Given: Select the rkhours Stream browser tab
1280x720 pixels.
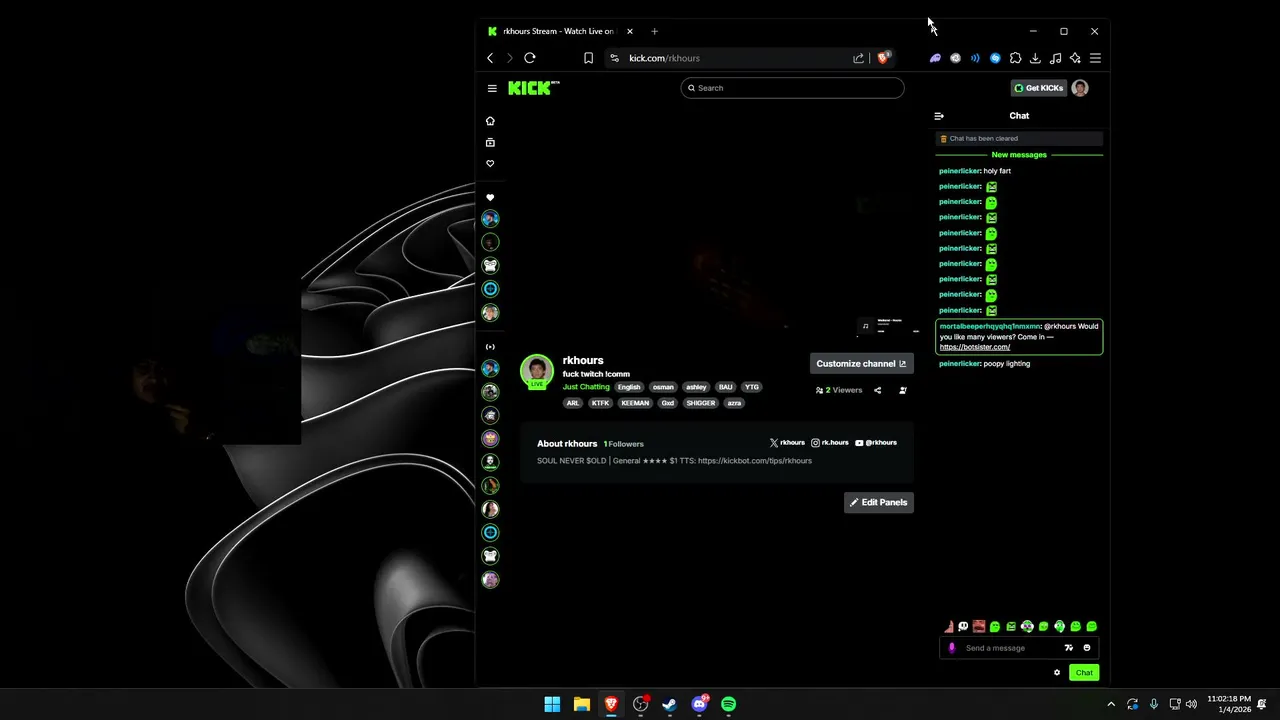Looking at the screenshot, I should tap(560, 31).
